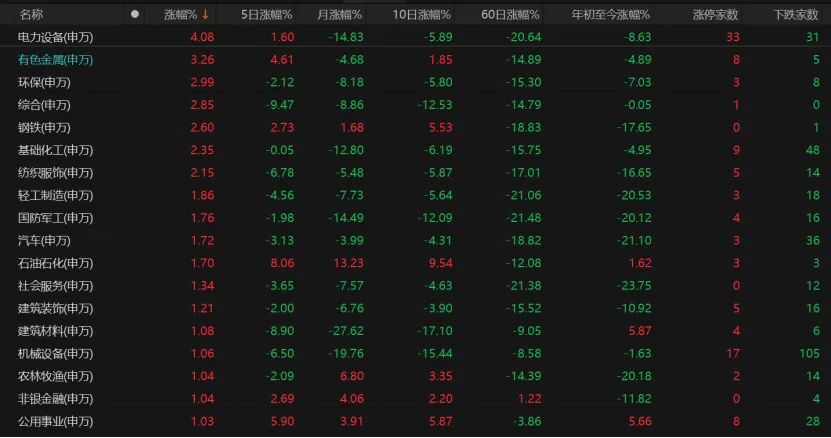
Task: Click 机械设备 涨停家数 value 17
Action: 733,354
